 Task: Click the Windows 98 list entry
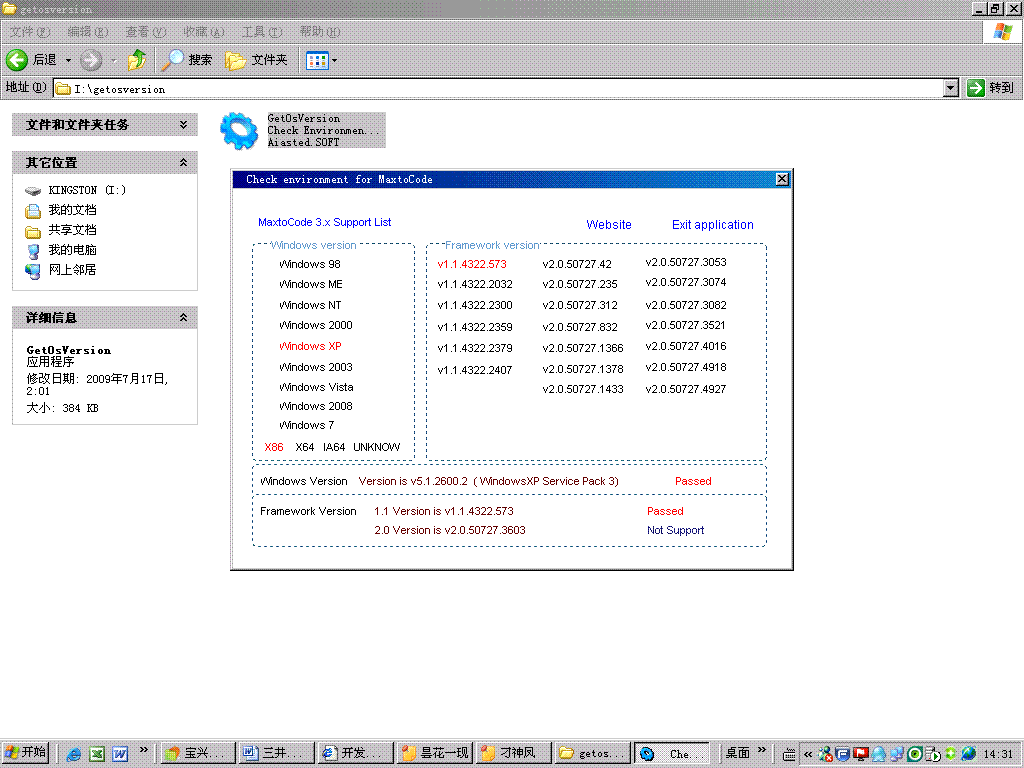tap(310, 264)
